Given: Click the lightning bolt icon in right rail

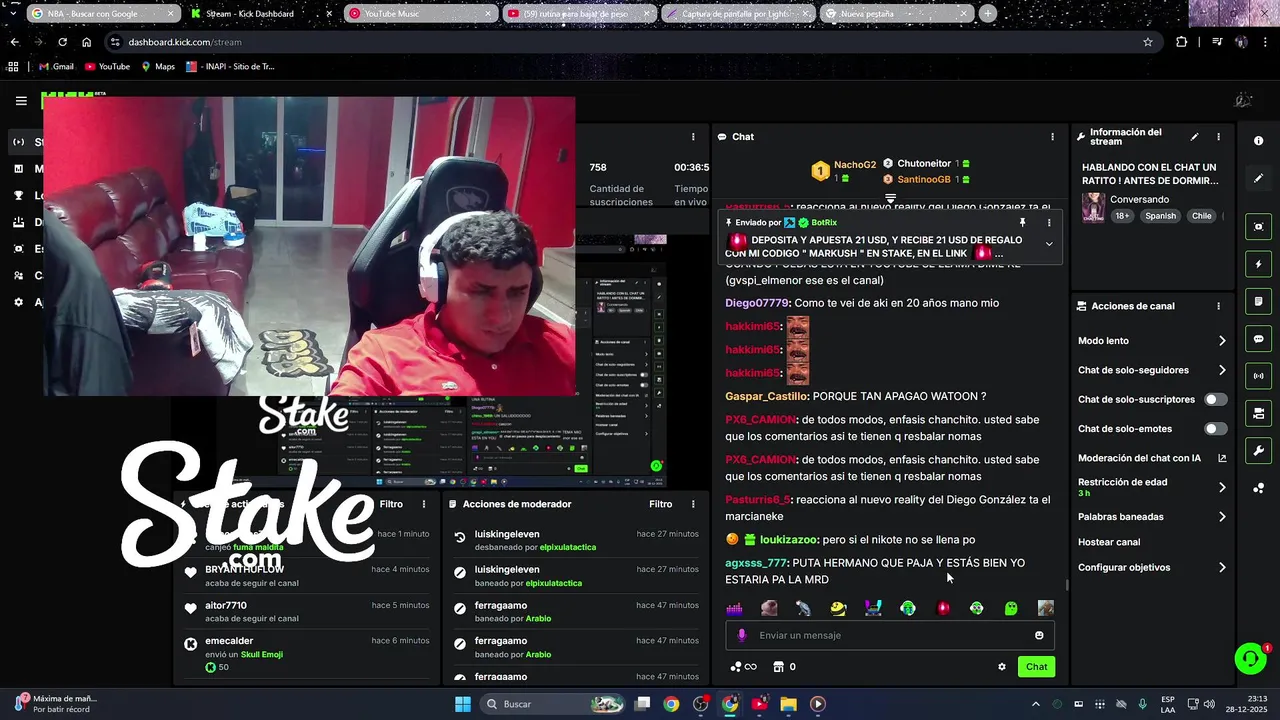Looking at the screenshot, I should 1258,264.
